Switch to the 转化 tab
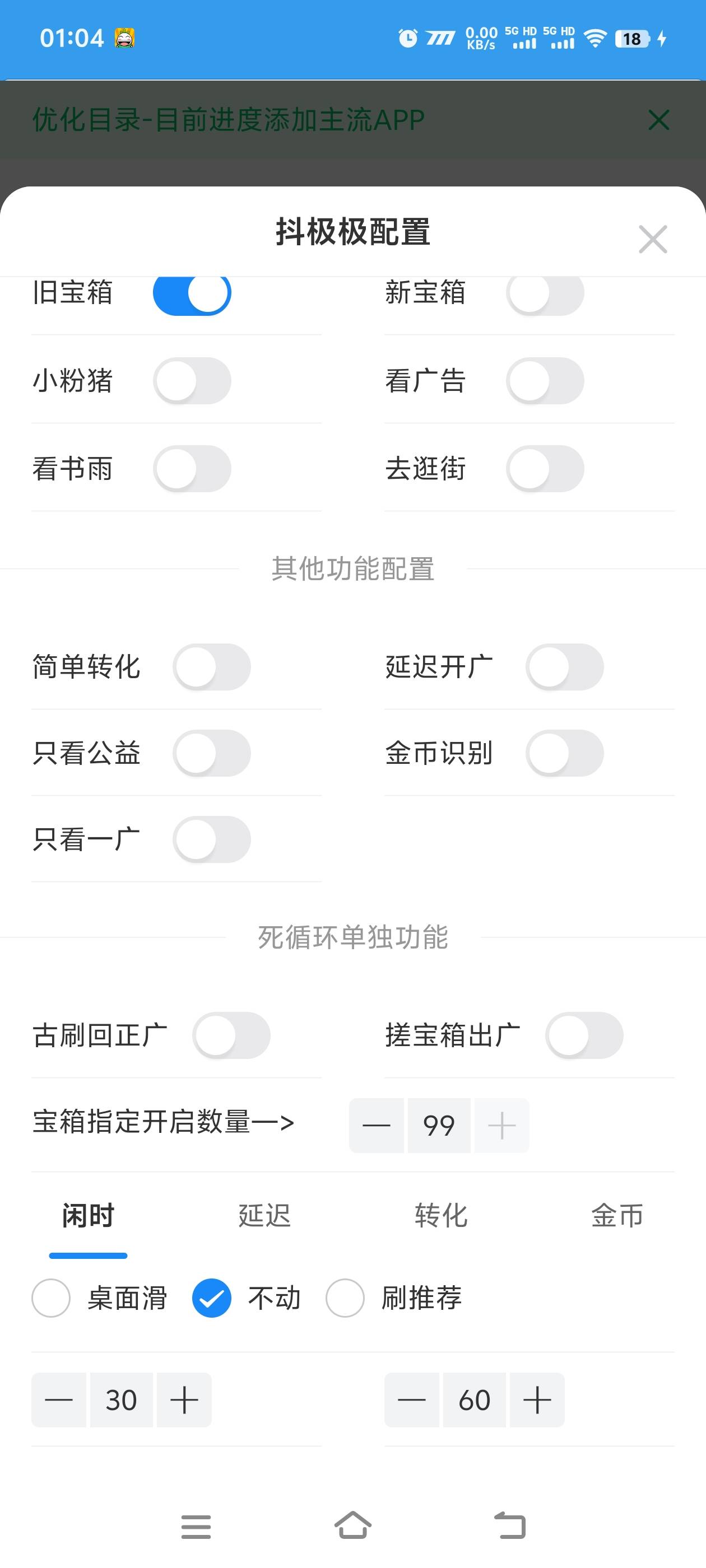 (441, 1216)
